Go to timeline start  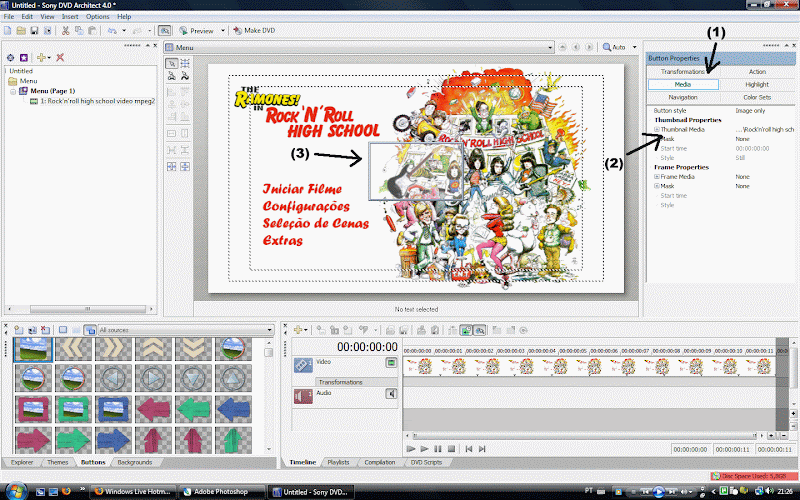469,449
